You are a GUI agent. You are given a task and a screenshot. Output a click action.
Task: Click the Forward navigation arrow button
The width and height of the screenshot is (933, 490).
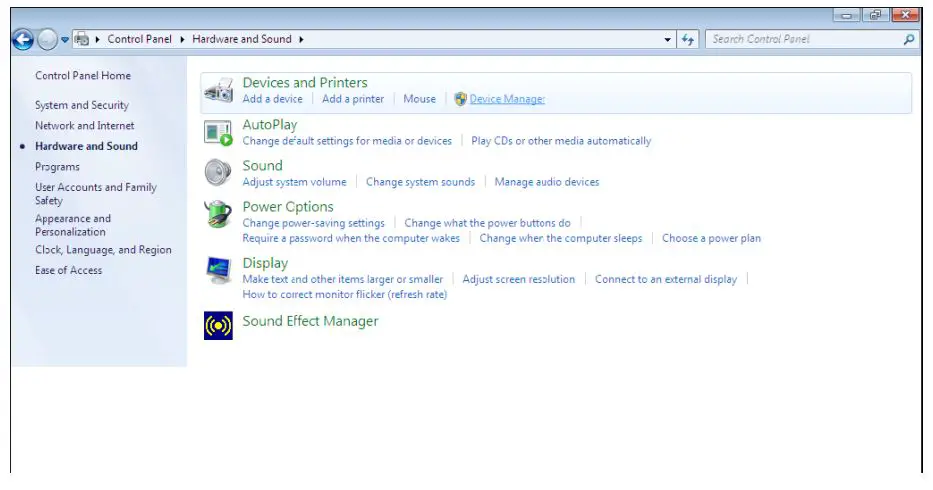pos(47,40)
